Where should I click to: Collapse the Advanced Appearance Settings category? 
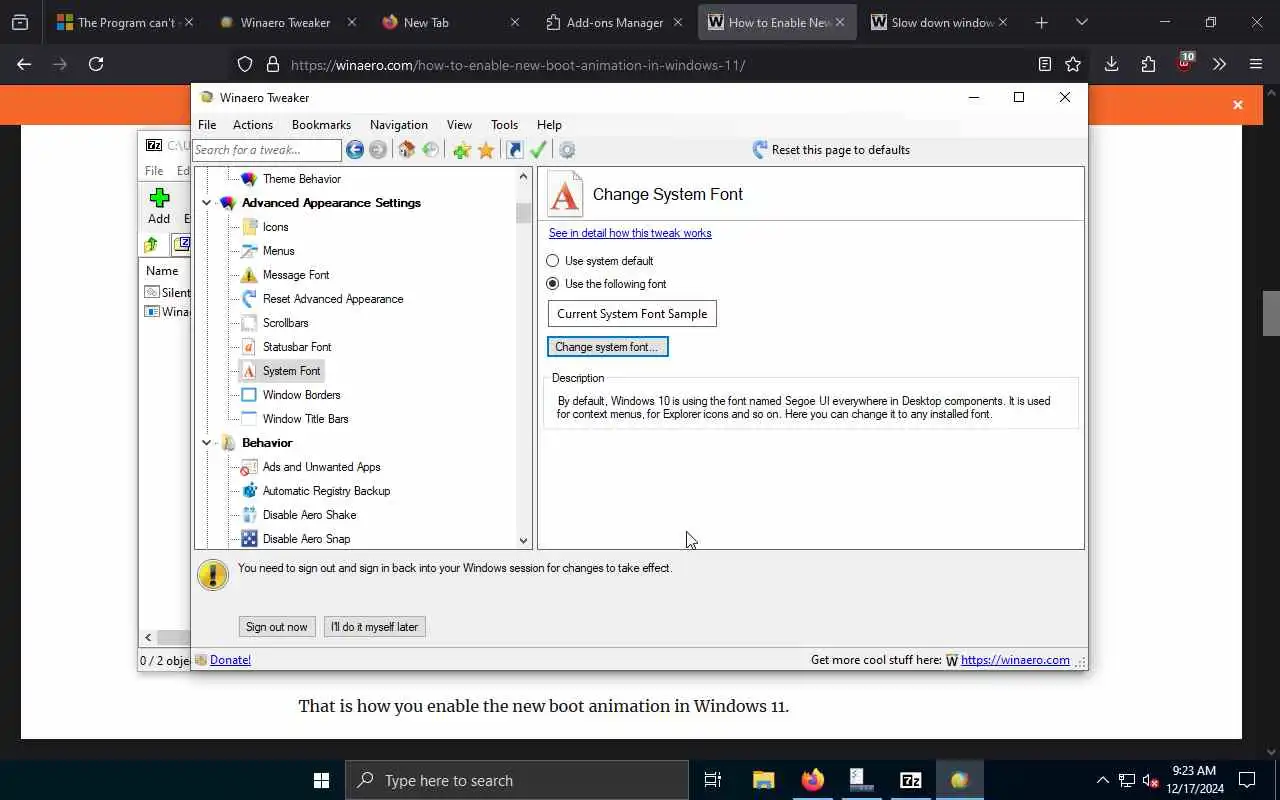207,203
